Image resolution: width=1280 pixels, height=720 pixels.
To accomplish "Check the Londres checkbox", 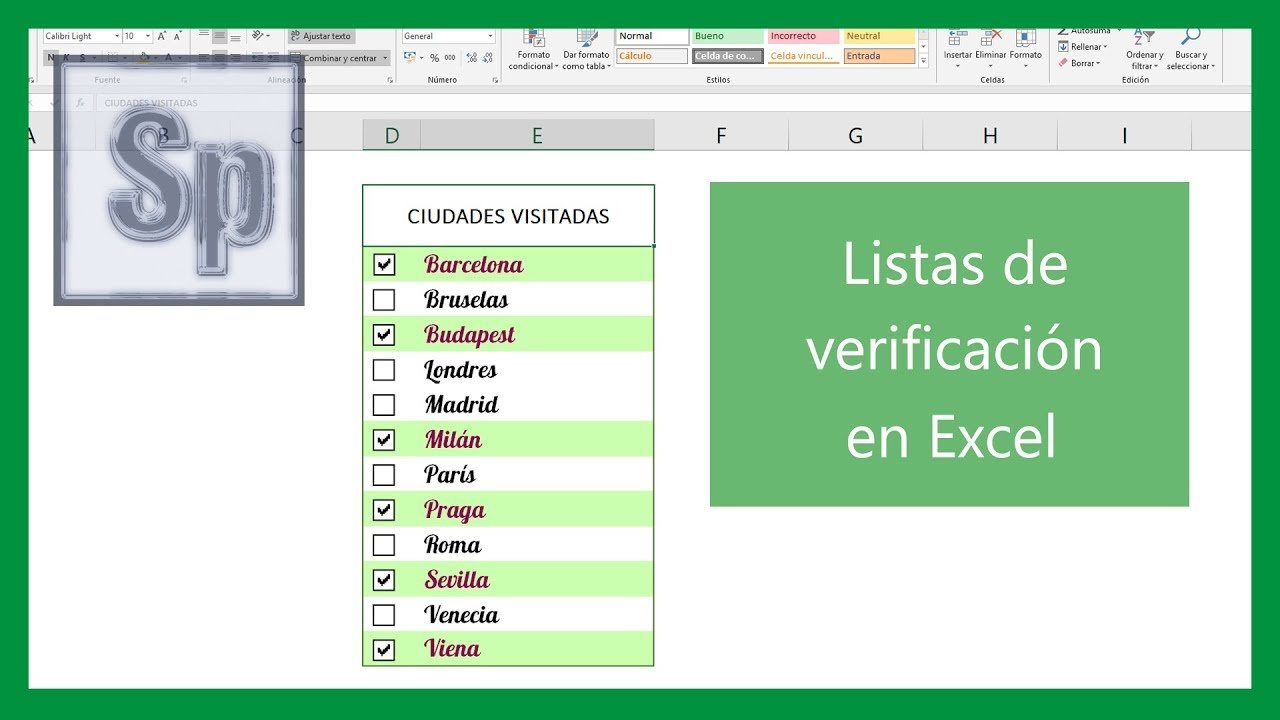I will pyautogui.click(x=383, y=369).
